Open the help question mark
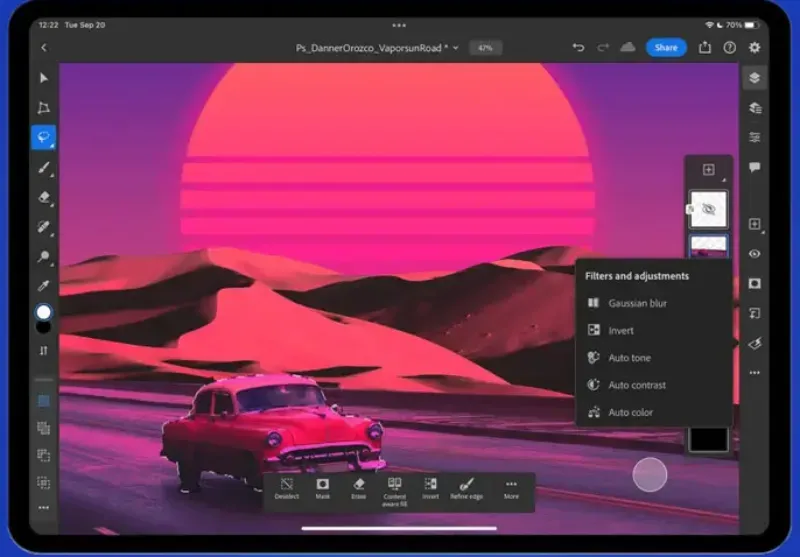The width and height of the screenshot is (800, 557). click(x=730, y=47)
